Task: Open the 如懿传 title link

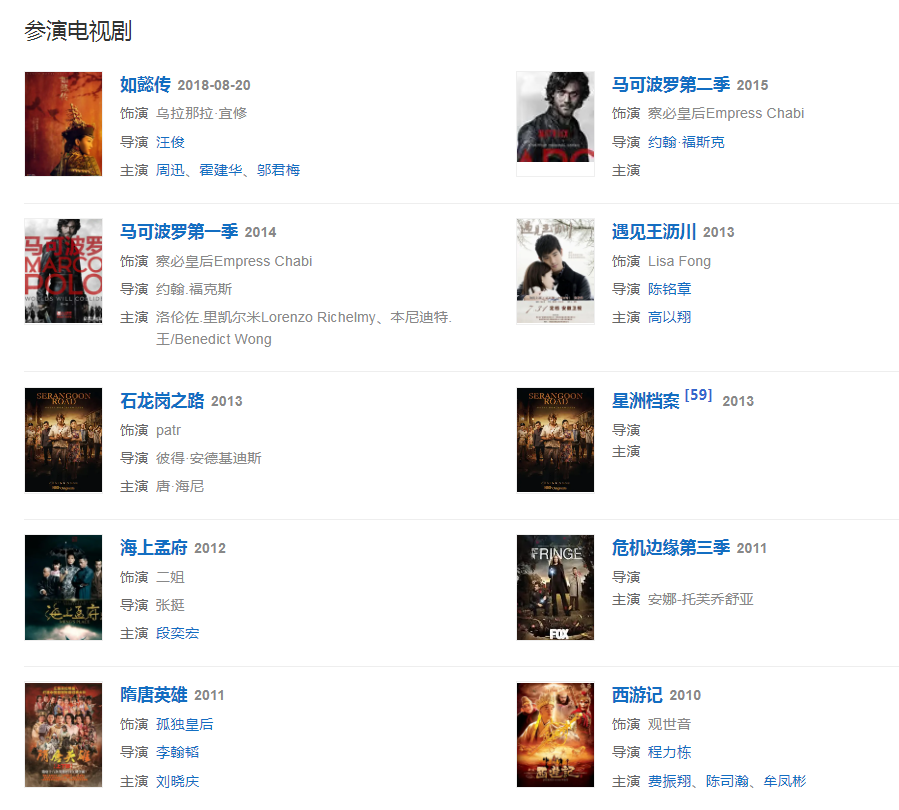Action: click(x=145, y=85)
